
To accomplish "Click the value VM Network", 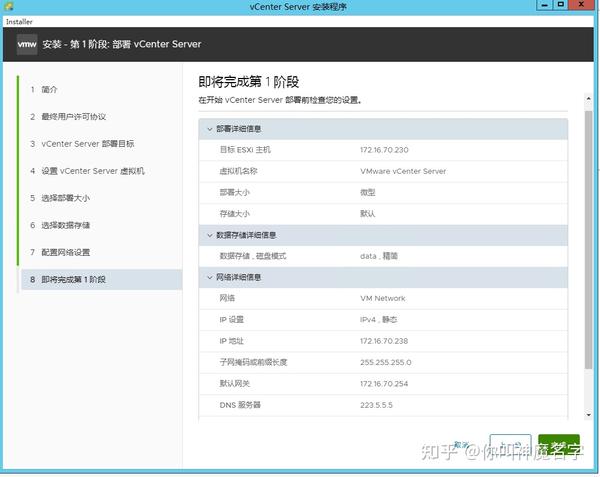I will [383, 298].
